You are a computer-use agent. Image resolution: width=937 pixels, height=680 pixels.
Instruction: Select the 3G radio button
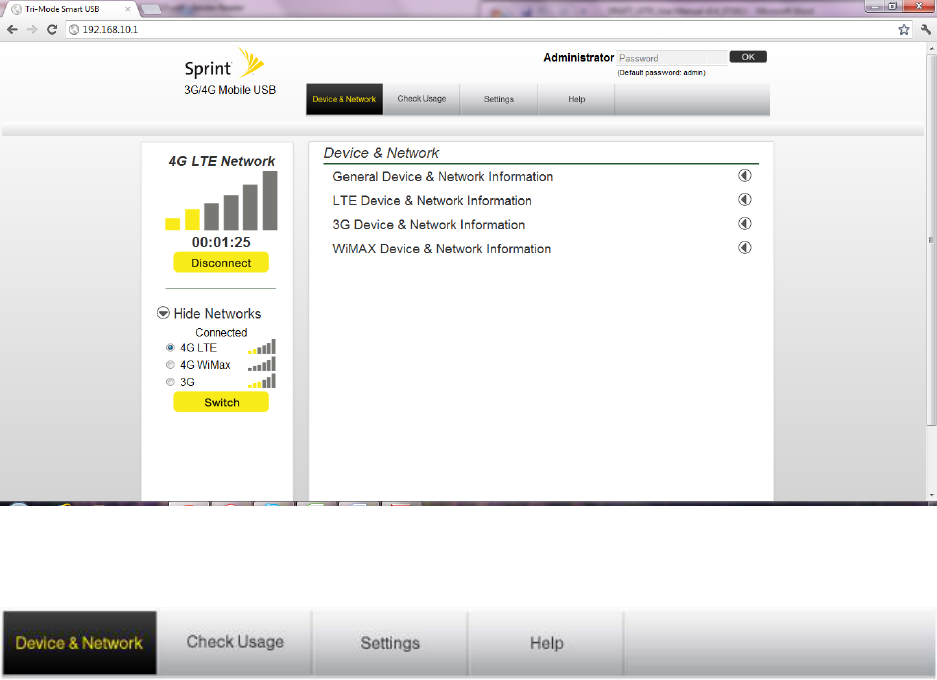tap(170, 382)
